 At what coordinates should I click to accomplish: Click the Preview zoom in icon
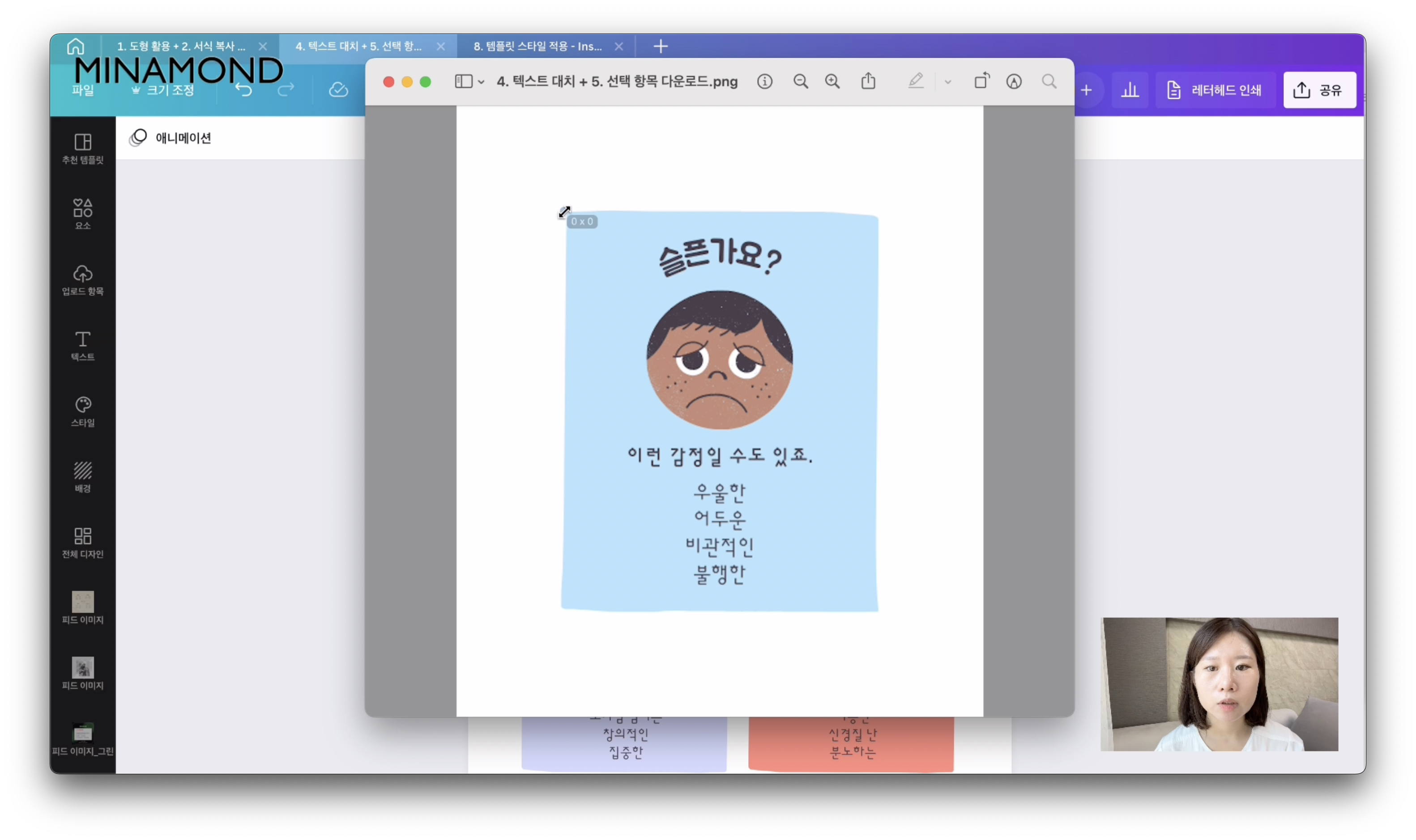click(832, 81)
